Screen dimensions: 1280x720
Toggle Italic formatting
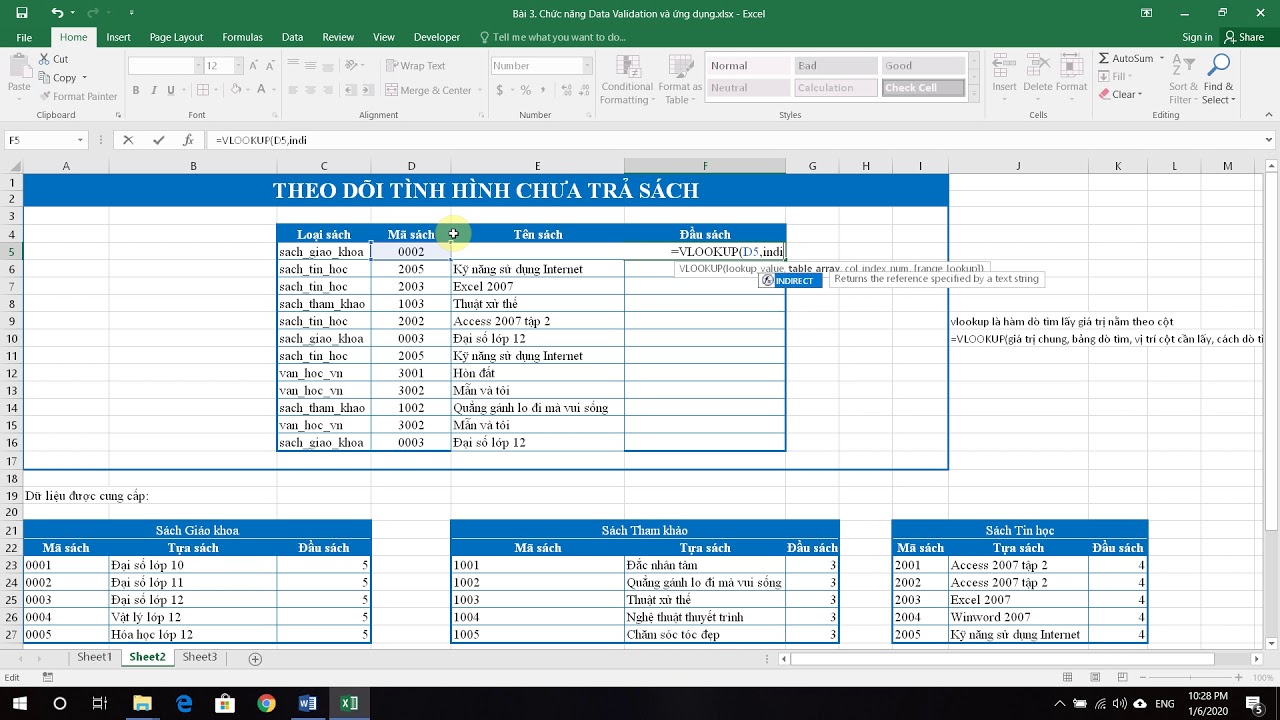pos(154,90)
